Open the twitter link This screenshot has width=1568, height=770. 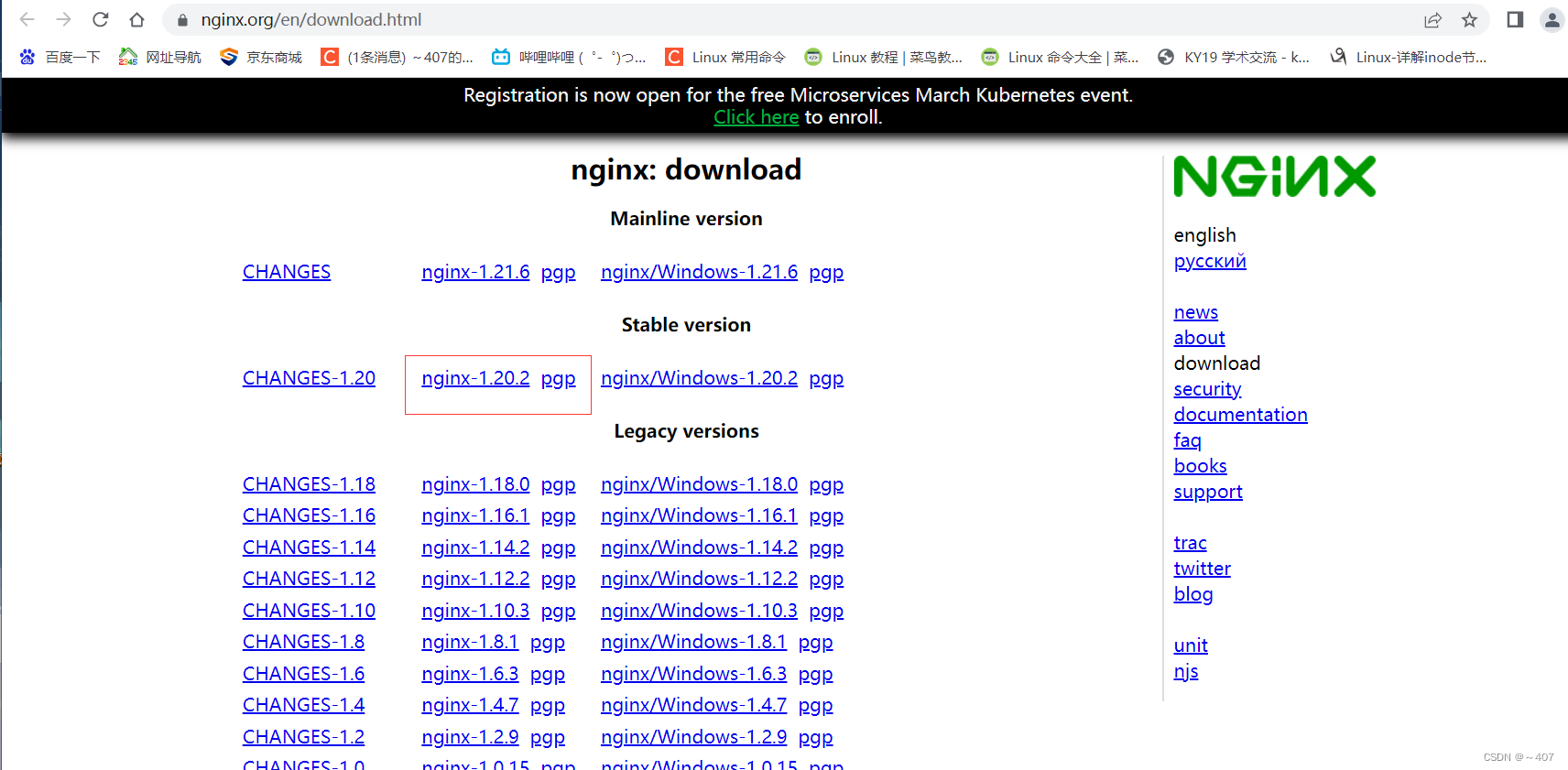(x=1202, y=569)
